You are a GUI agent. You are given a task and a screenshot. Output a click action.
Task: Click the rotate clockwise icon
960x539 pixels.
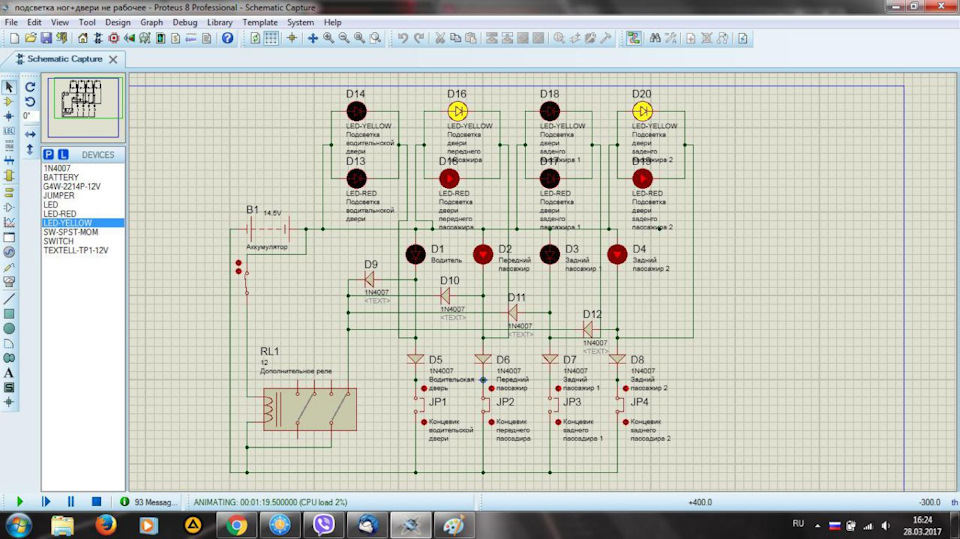point(29,87)
